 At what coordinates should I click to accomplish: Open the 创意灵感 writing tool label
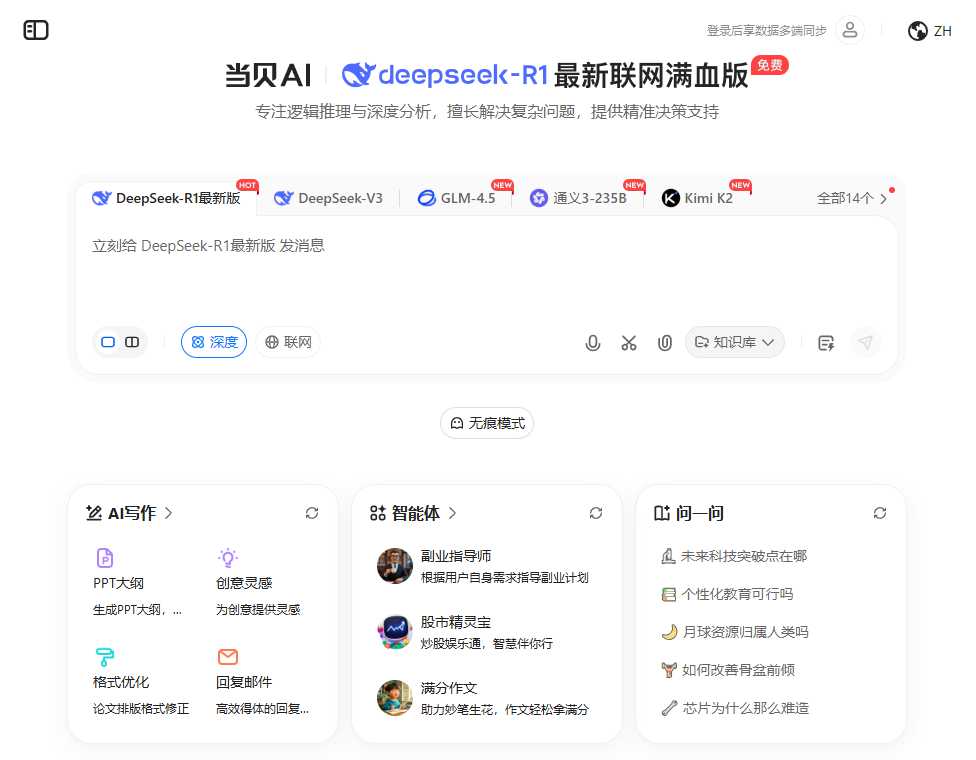pyautogui.click(x=244, y=583)
